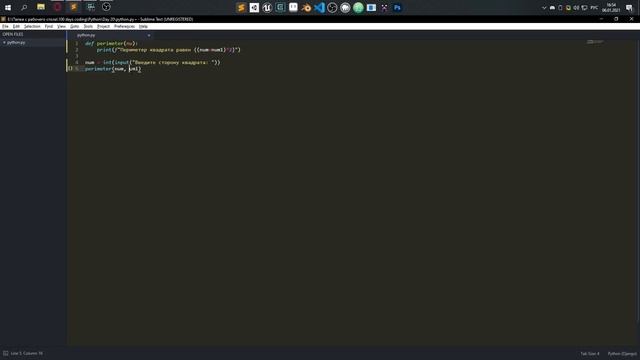Open Windows search from the taskbar
This screenshot has height=360, width=640.
click(24, 7)
